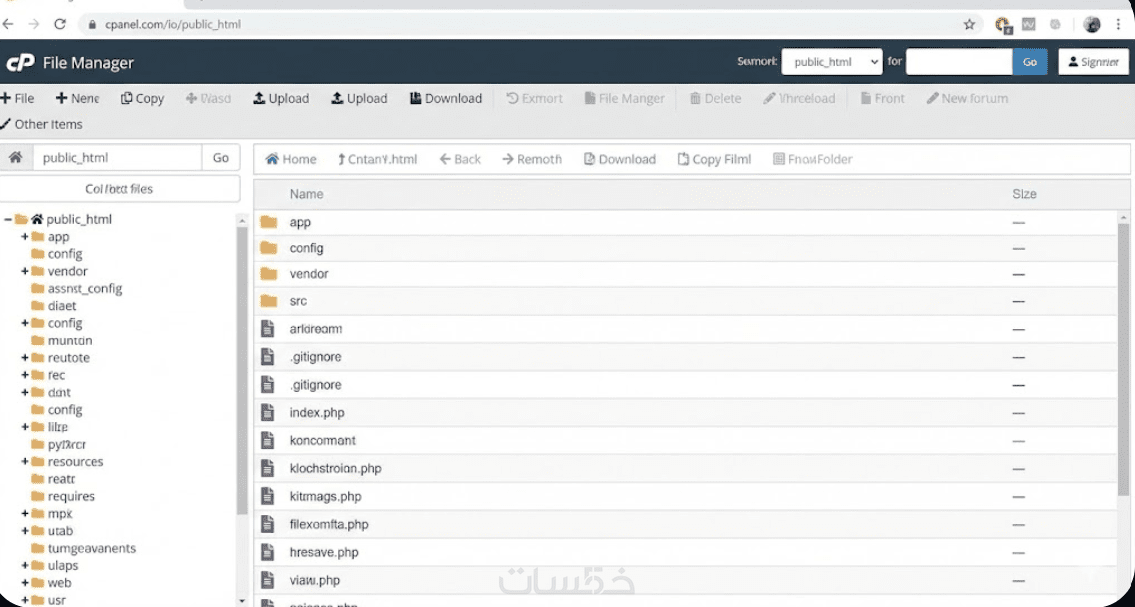This screenshot has height=607, width=1135.
Task: Expand the reutote folder in tree
Action: tap(25, 357)
